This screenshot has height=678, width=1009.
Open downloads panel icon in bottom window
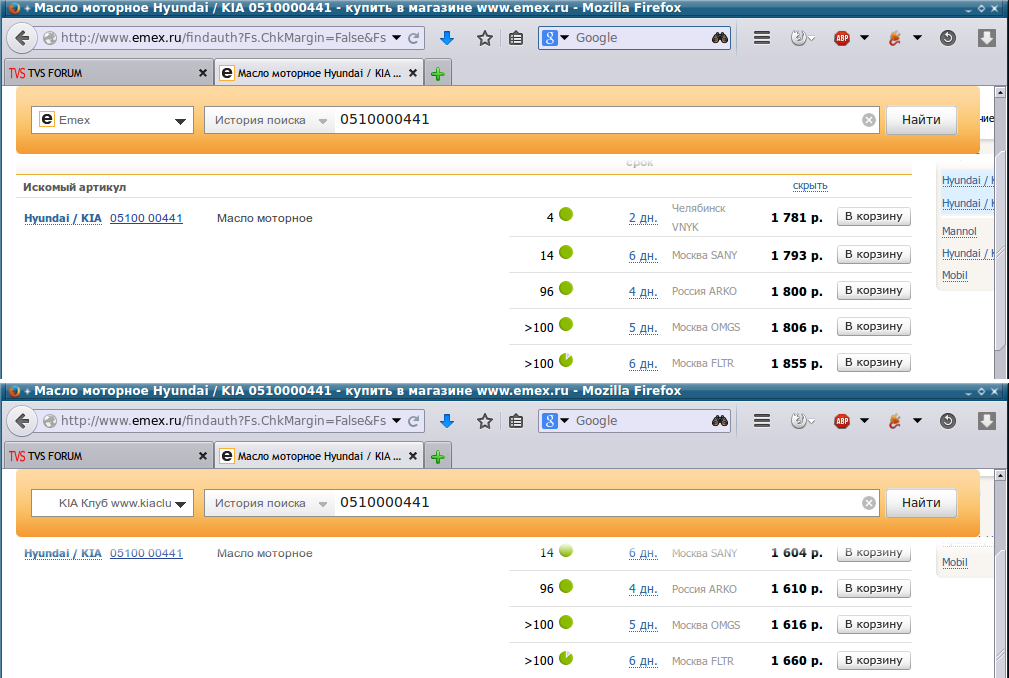point(986,421)
